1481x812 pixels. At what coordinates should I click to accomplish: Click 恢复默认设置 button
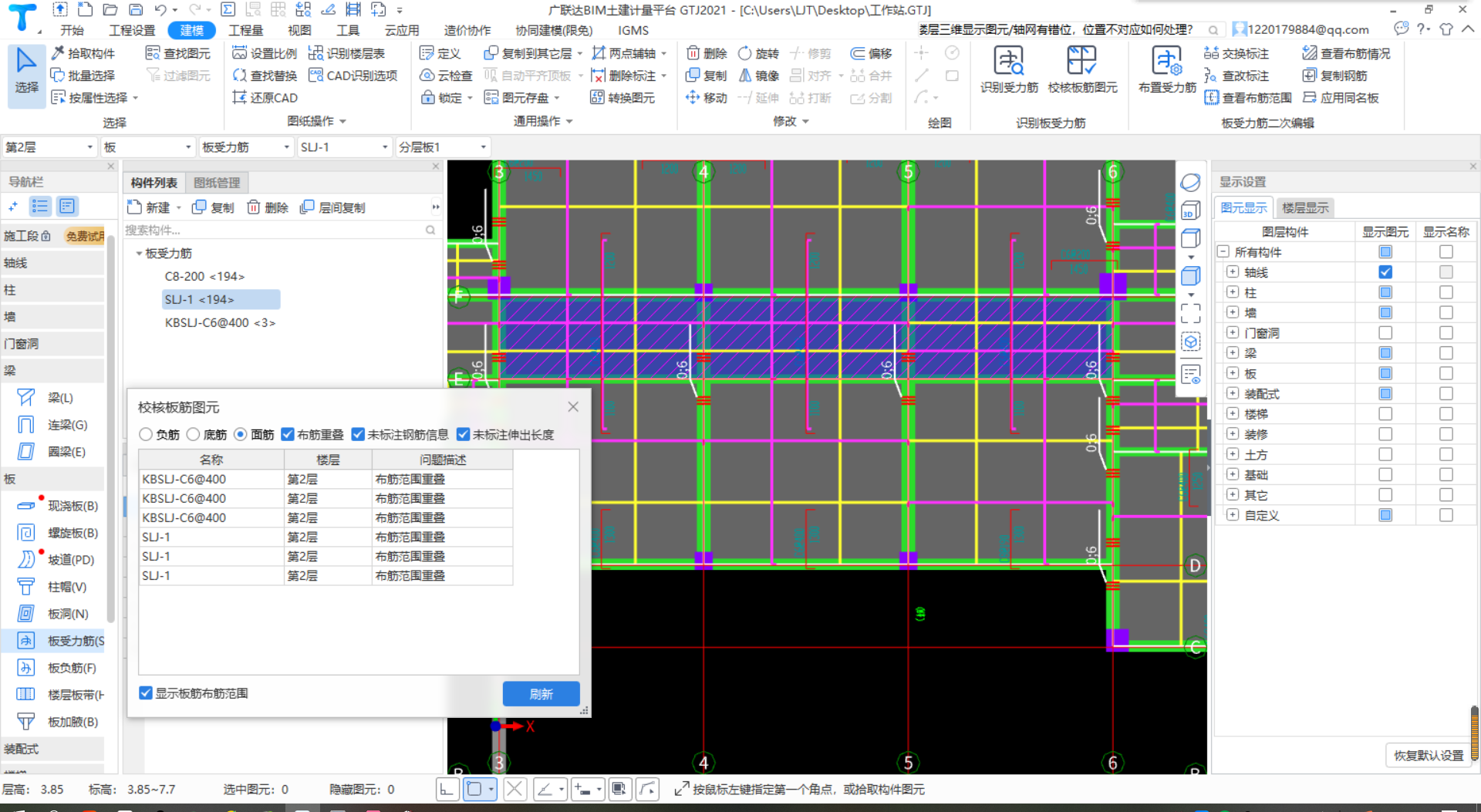point(1429,756)
